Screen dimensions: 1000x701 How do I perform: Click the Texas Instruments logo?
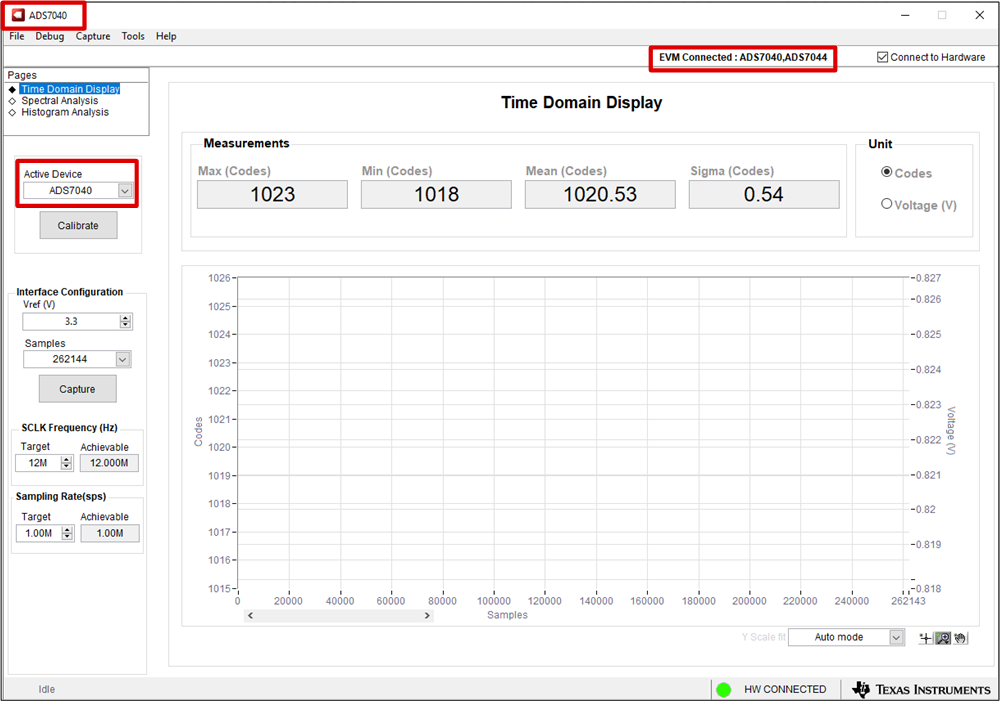(920, 689)
